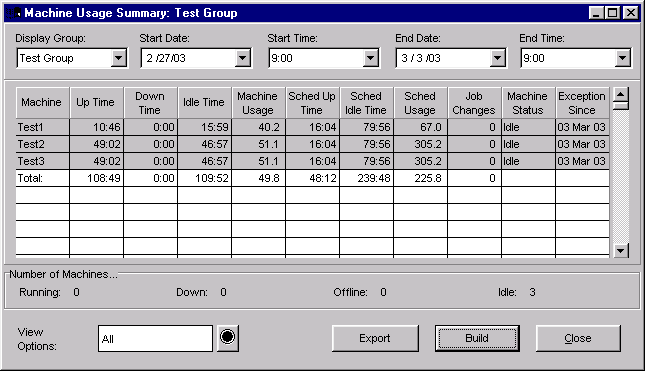Click total idle time value 109:52
The width and height of the screenshot is (645, 371).
(211, 179)
